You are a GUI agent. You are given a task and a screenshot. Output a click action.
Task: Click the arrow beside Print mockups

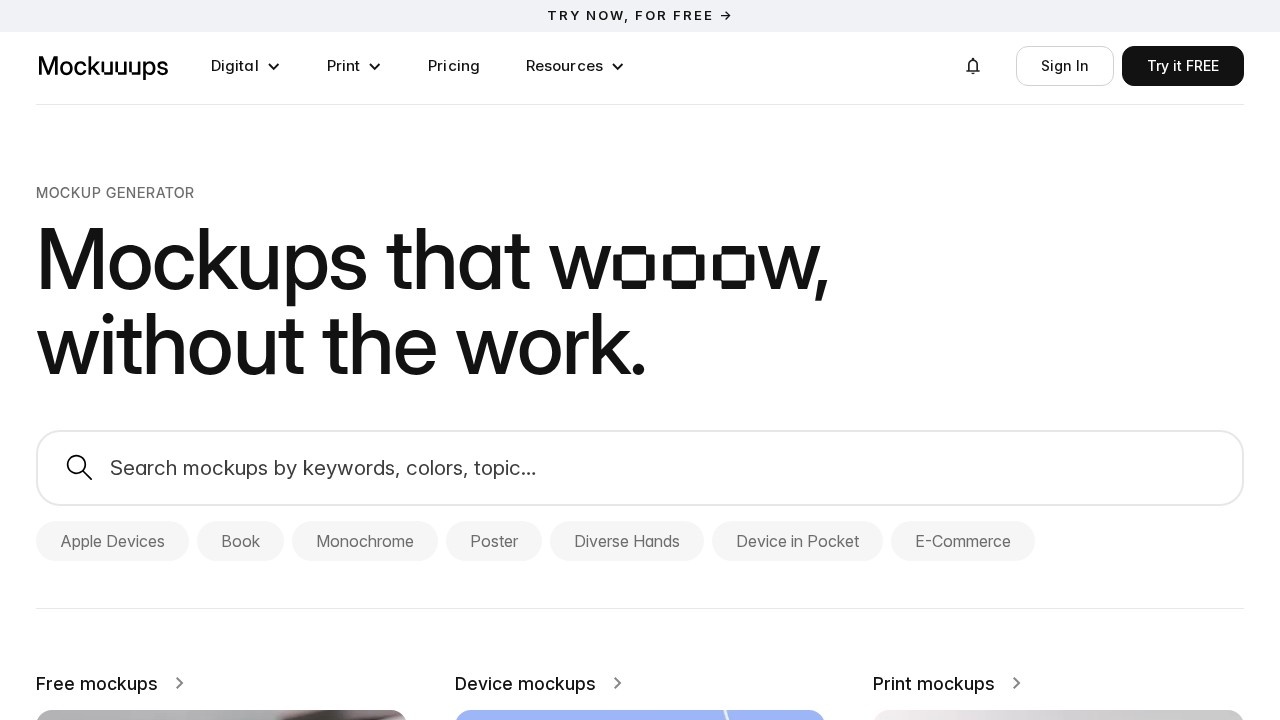(x=1017, y=683)
